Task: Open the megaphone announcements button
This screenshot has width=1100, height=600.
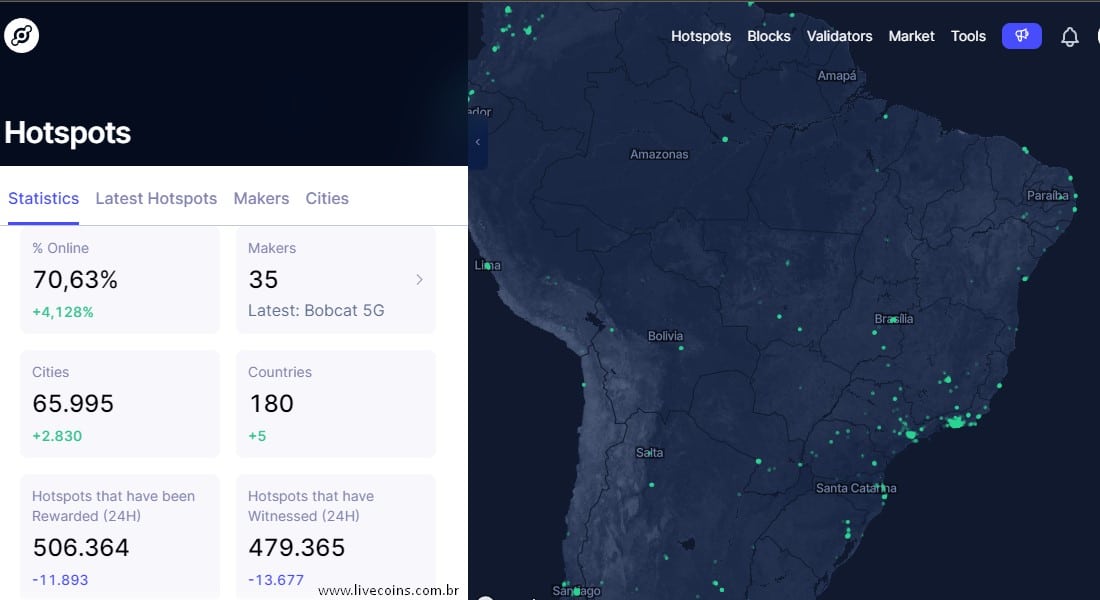Action: point(1021,36)
